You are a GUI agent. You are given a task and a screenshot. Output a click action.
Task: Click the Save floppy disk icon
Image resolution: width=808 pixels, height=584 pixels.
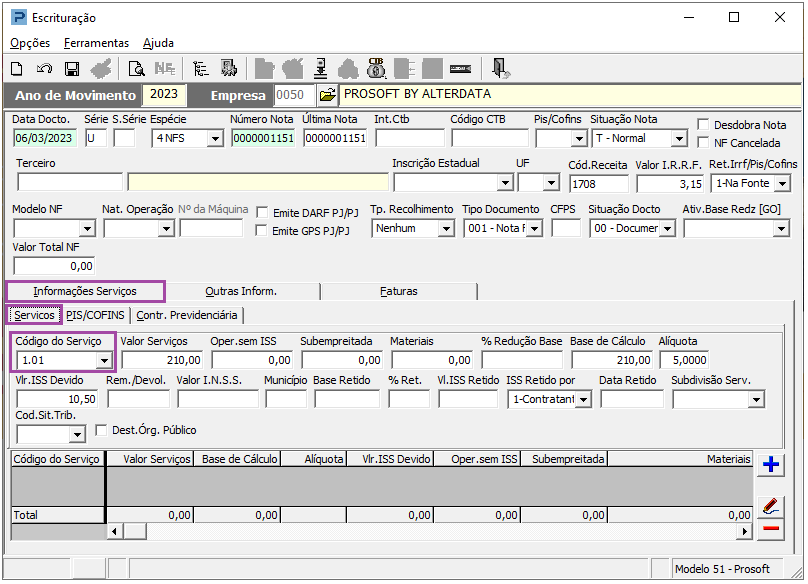[72, 69]
